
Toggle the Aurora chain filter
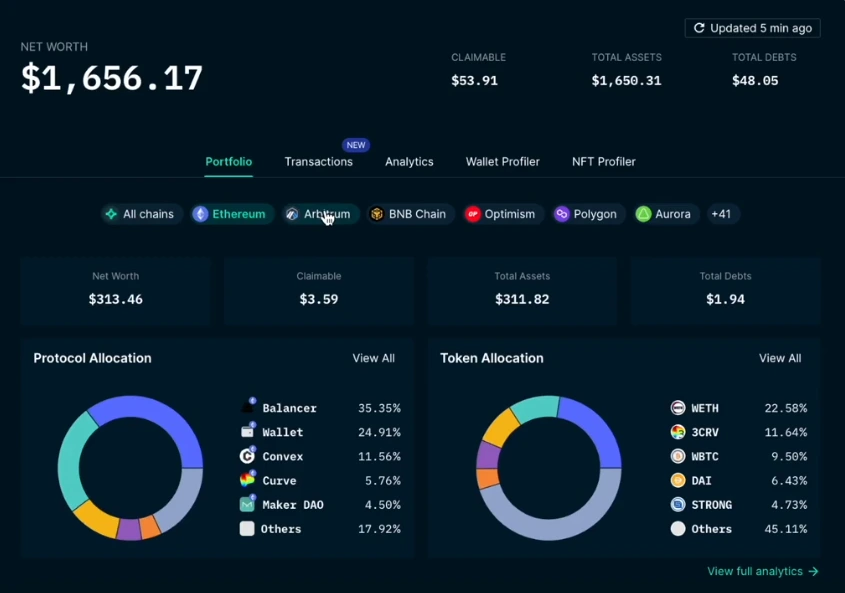click(645, 213)
